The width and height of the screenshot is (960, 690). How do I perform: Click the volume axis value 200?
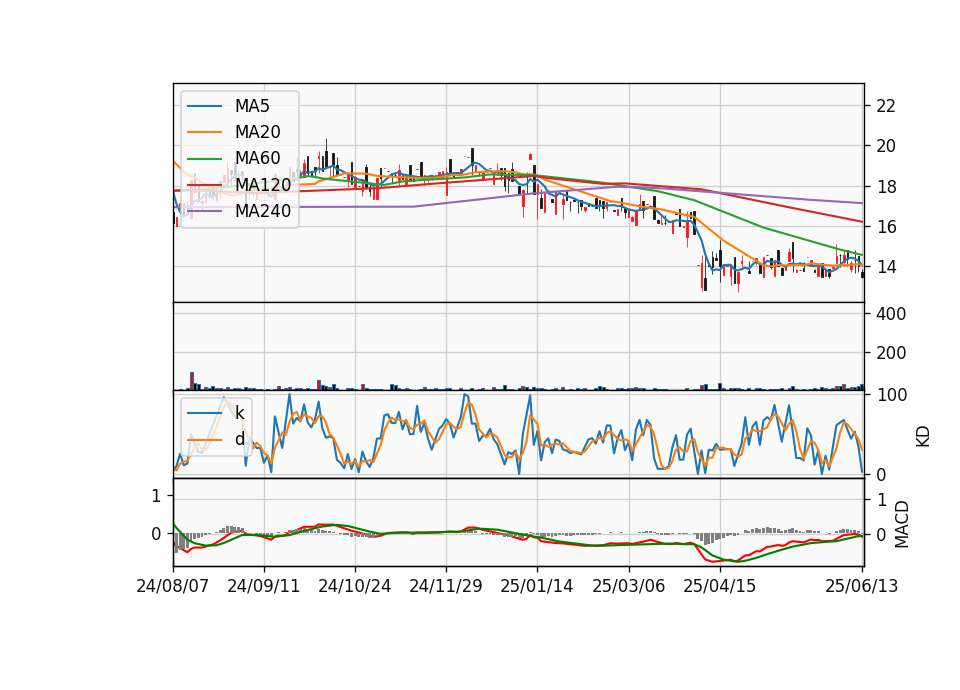891,353
